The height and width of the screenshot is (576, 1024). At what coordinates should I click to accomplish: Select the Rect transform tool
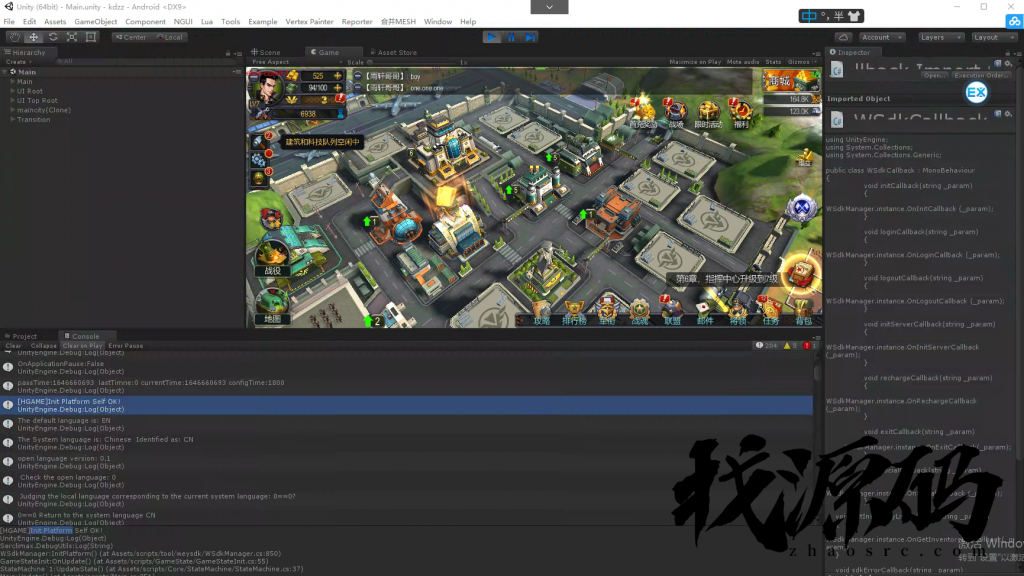point(91,37)
